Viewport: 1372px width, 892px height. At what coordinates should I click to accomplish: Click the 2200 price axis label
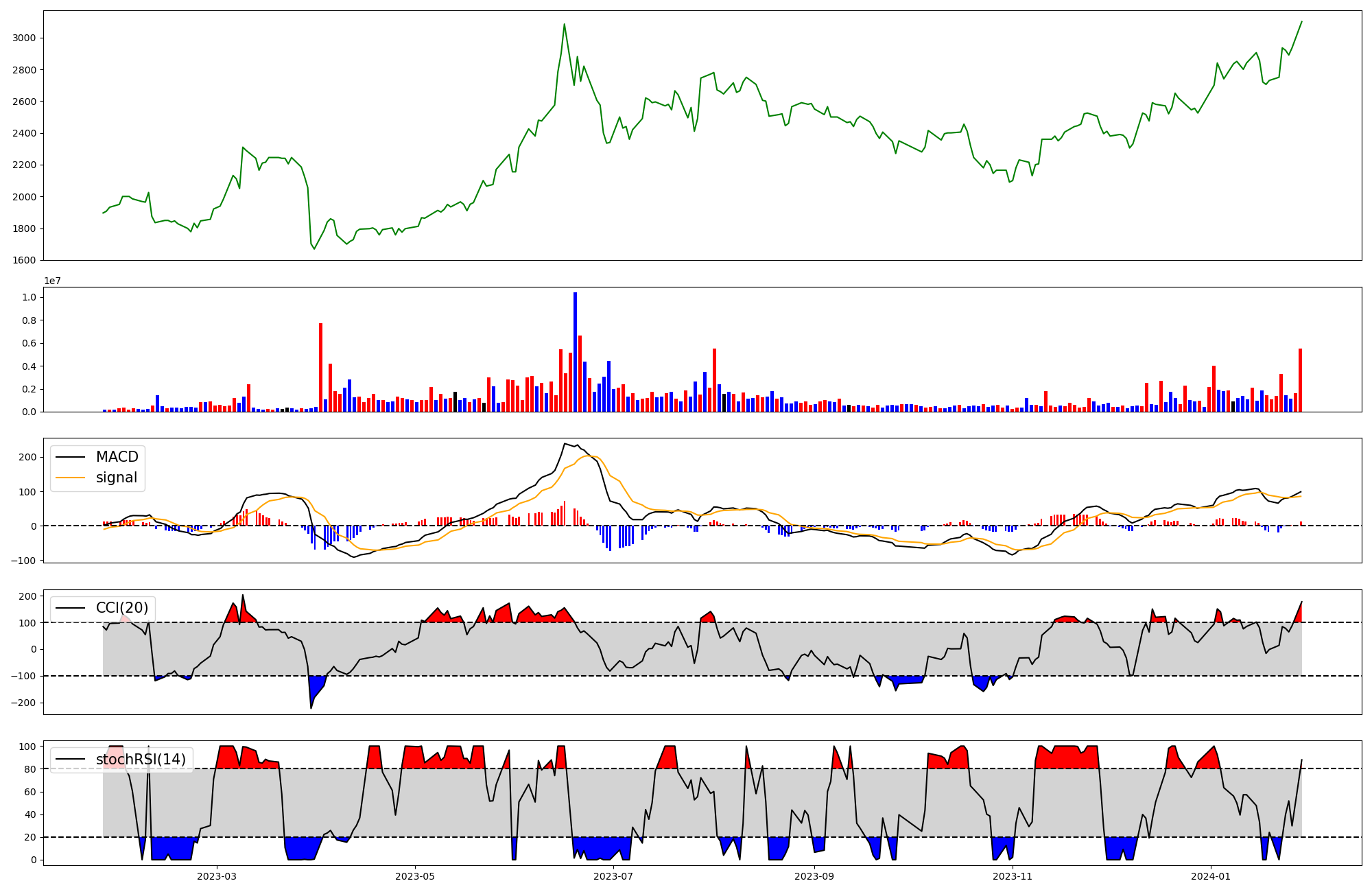[x=25, y=165]
